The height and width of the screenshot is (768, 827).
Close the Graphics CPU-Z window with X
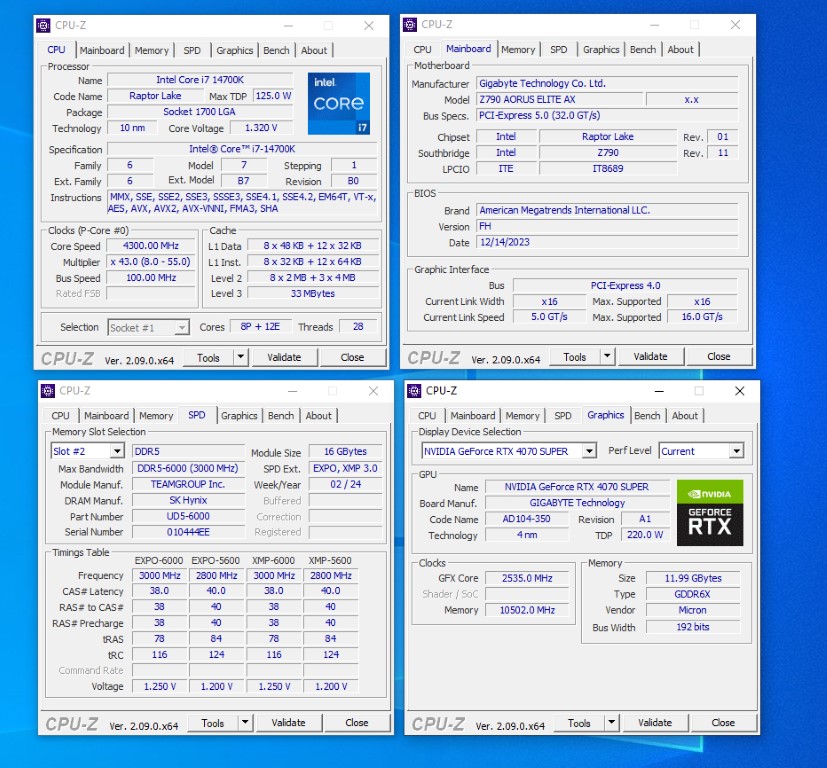(739, 391)
